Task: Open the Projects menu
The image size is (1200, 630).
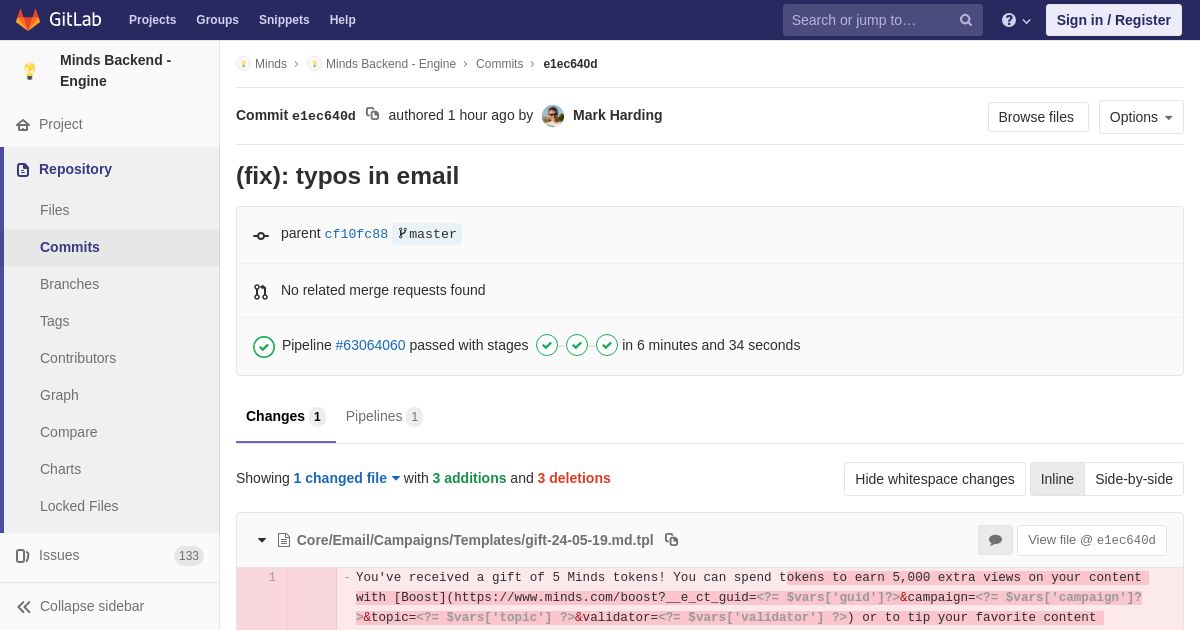Action: tap(152, 20)
